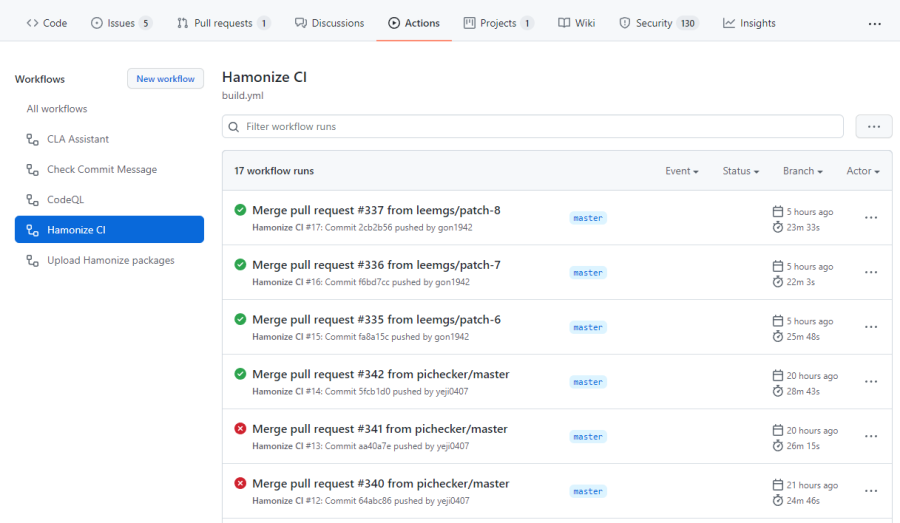Click the CodeQL workflow icon in the sidebar

point(33,200)
